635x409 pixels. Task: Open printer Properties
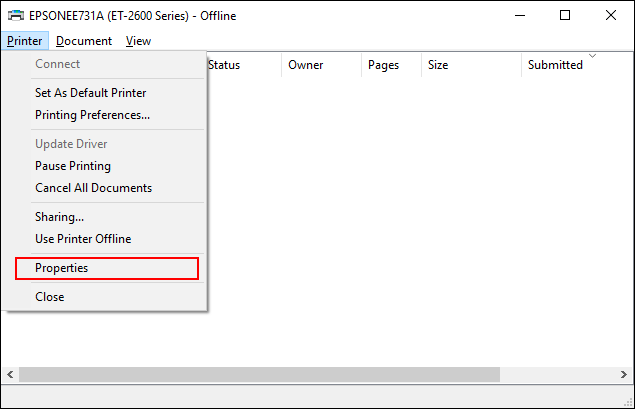click(x=62, y=268)
